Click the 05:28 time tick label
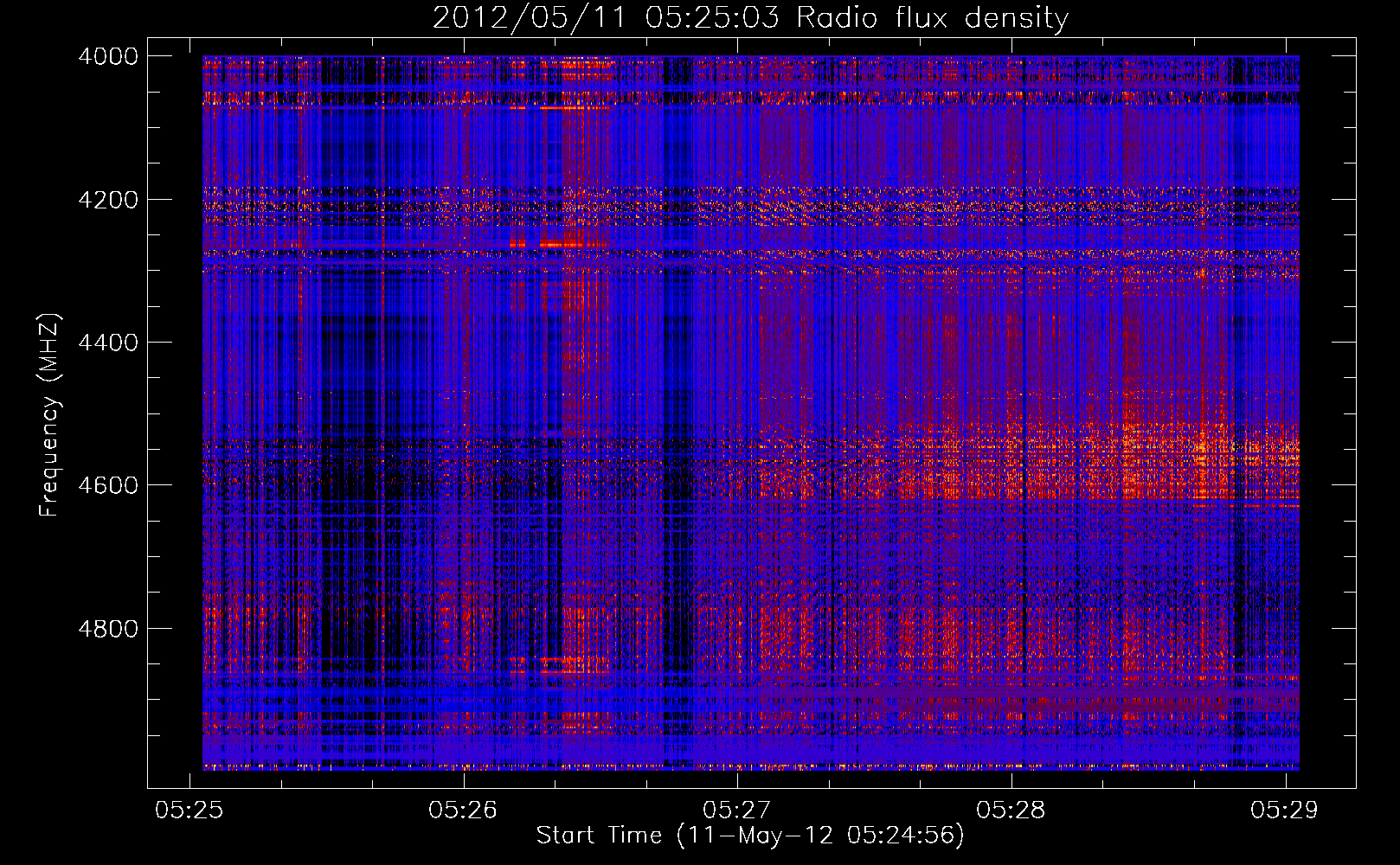This screenshot has height=865, width=1400. (x=1011, y=810)
